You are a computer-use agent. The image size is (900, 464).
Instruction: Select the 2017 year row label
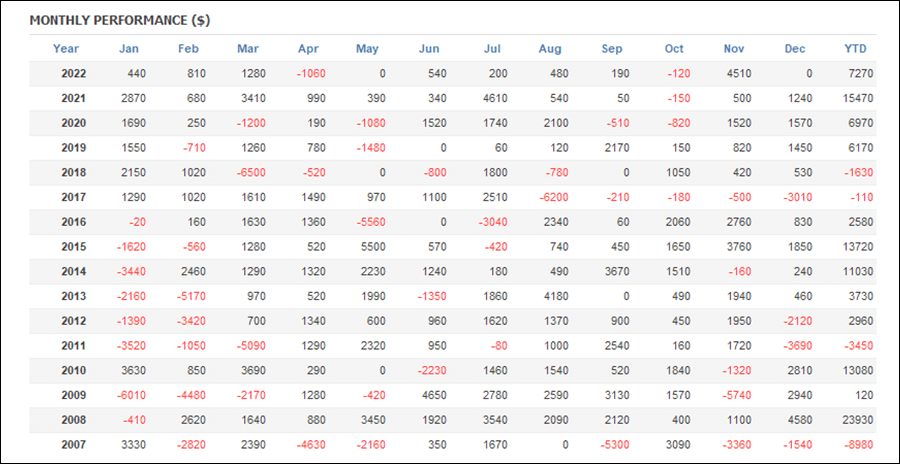(x=73, y=198)
